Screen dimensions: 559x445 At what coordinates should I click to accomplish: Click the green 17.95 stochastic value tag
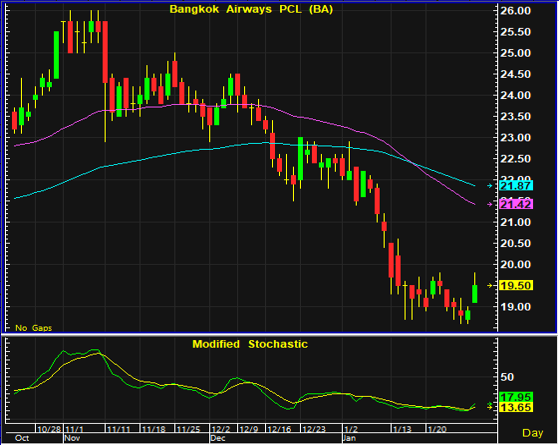[x=516, y=397]
